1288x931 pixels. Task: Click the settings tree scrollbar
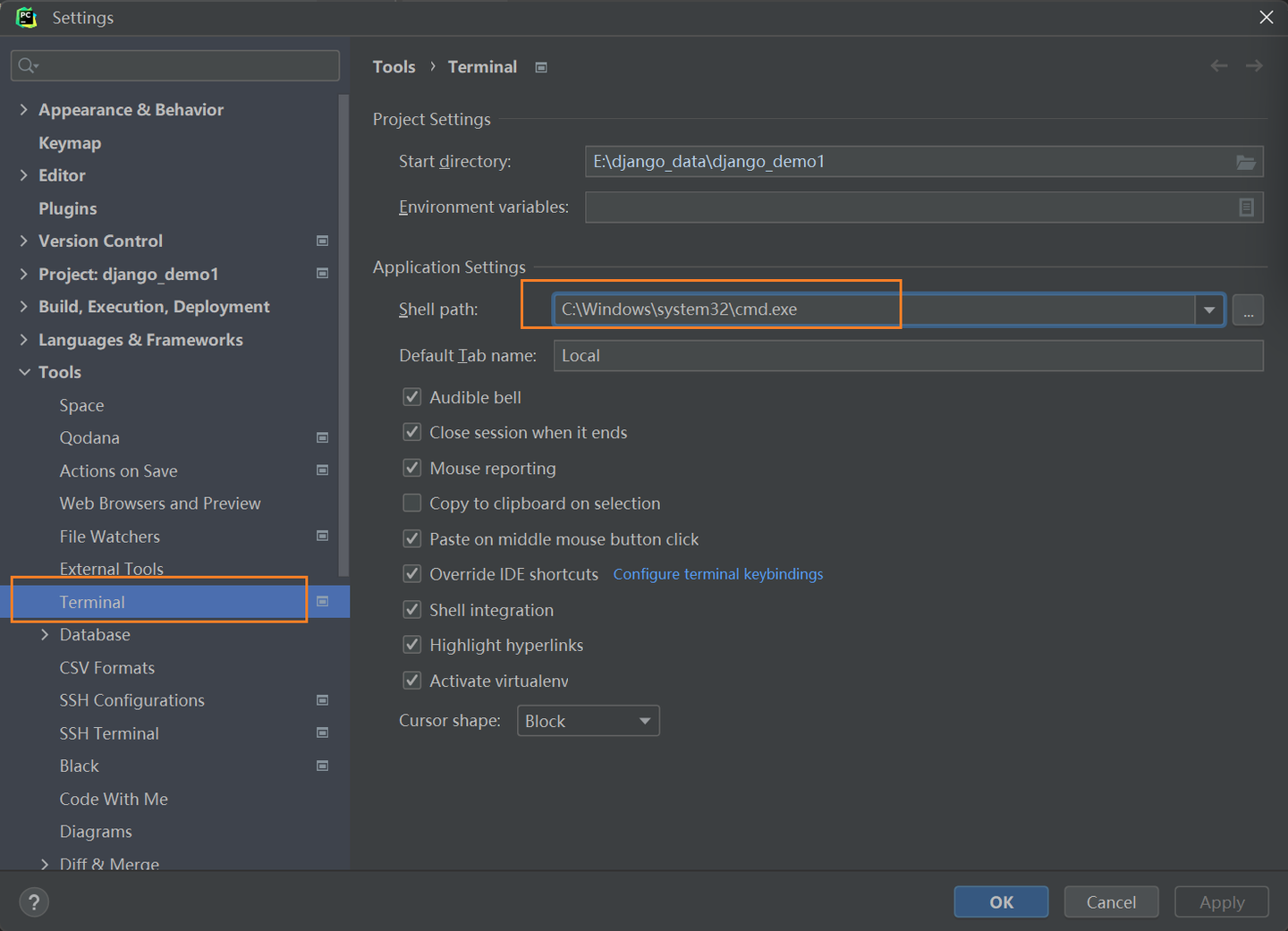point(344,335)
